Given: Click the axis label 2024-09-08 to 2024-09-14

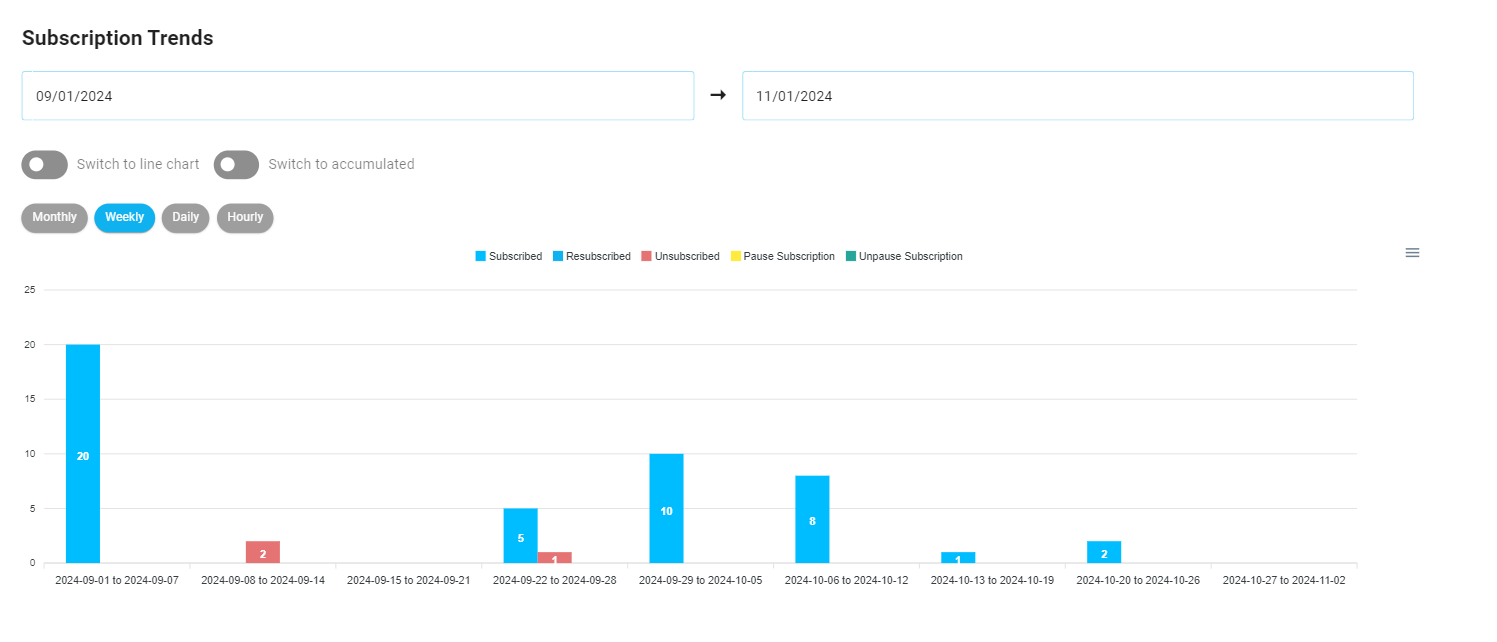Looking at the screenshot, I should click(263, 580).
